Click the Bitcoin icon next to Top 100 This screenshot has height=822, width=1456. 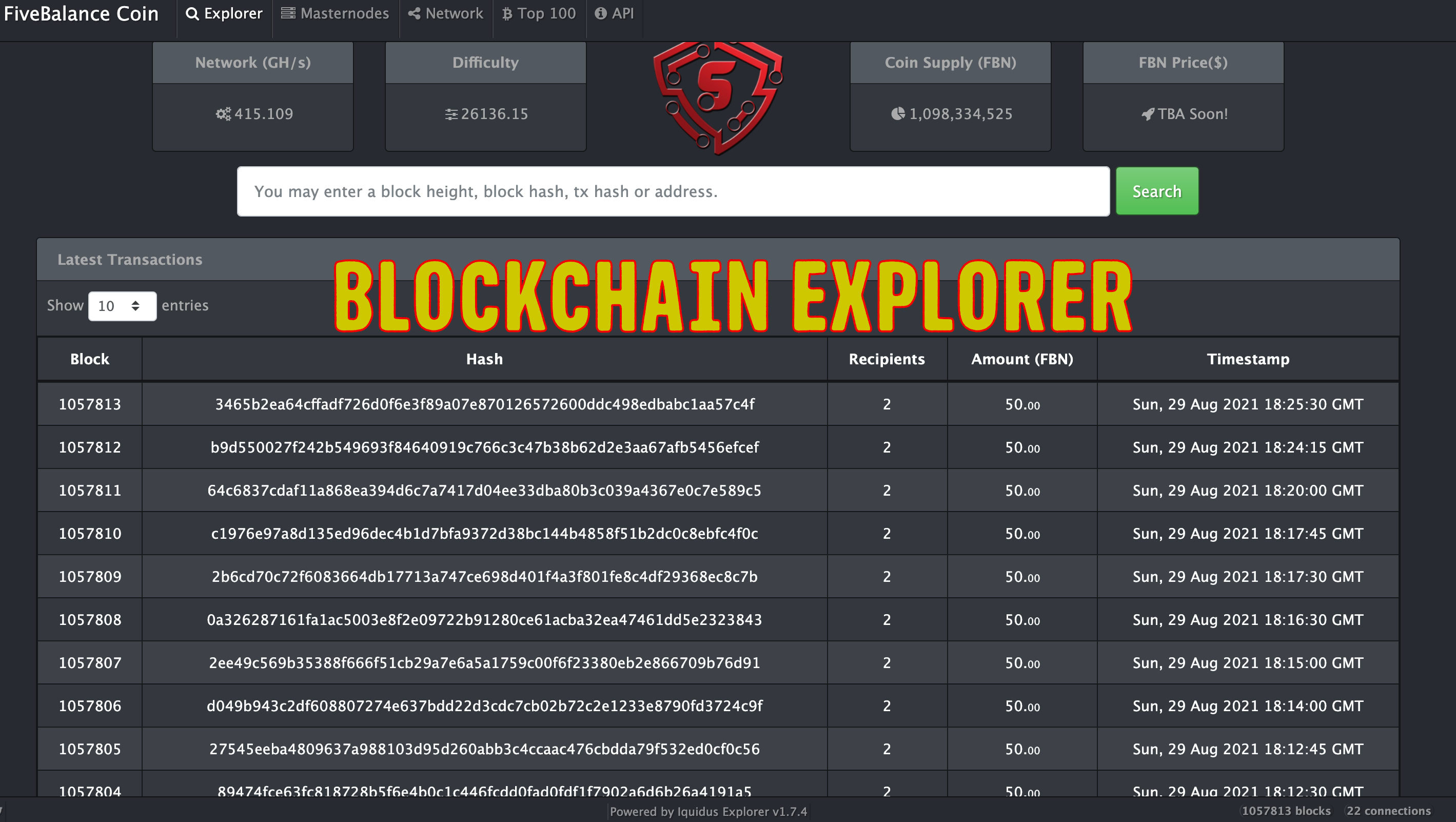(507, 13)
